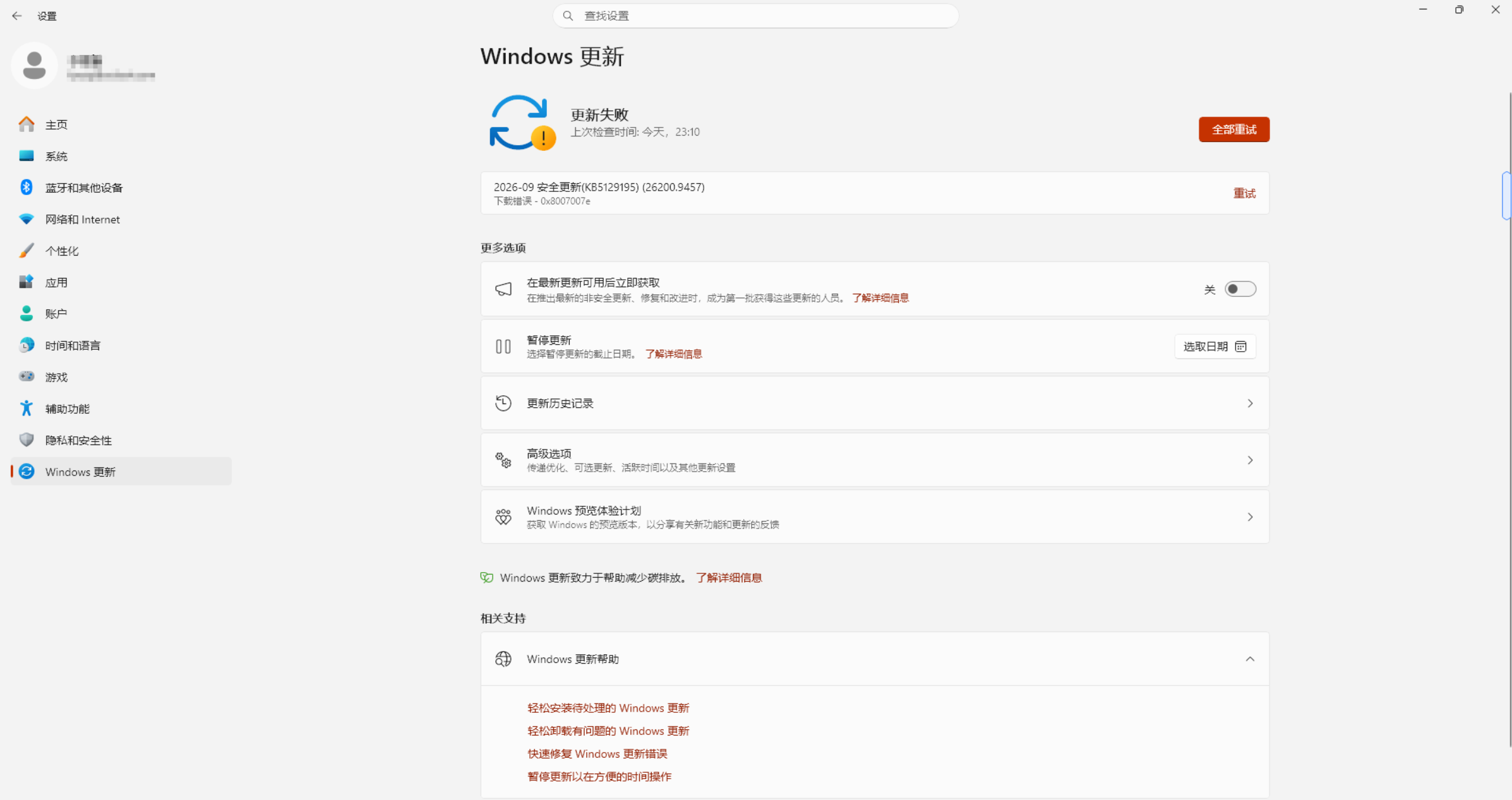
Task: Click the history clock icon for 更新历史记录
Action: tap(503, 403)
